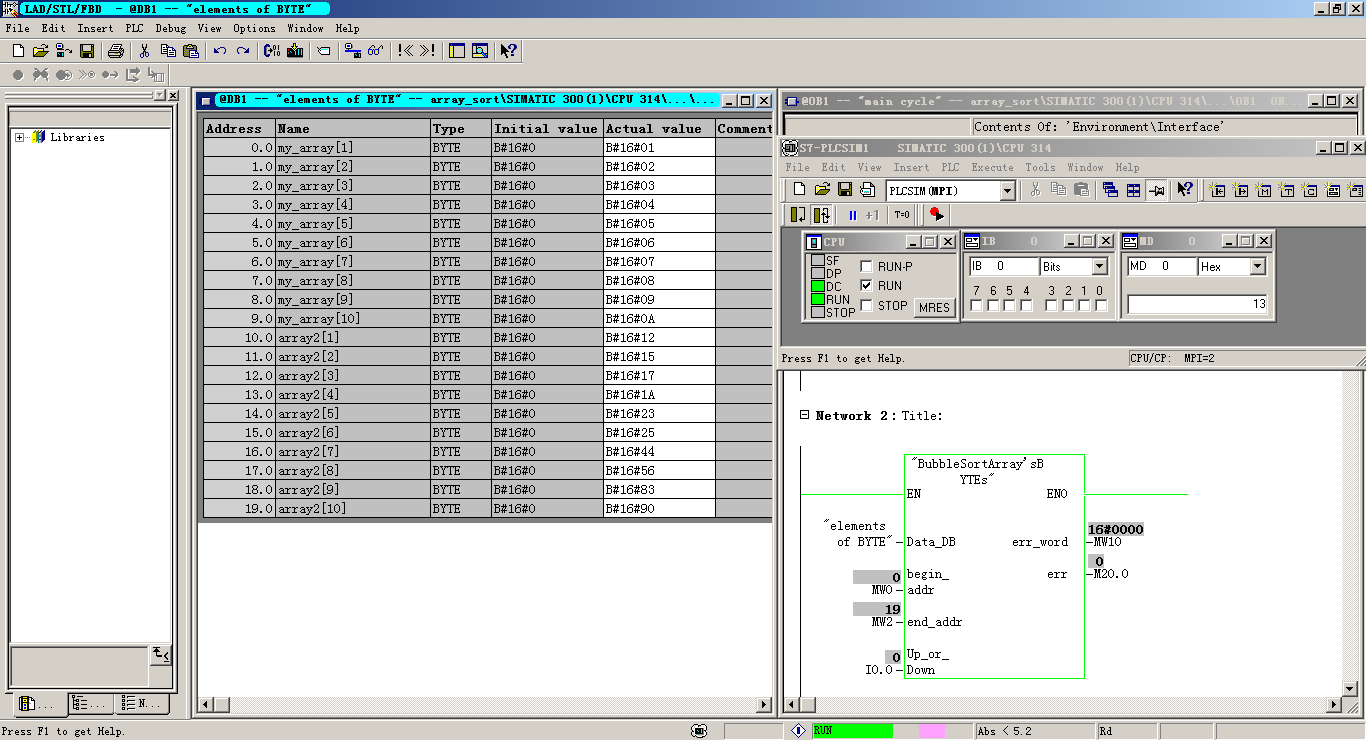Click the T=0 reset timers icon

click(902, 214)
